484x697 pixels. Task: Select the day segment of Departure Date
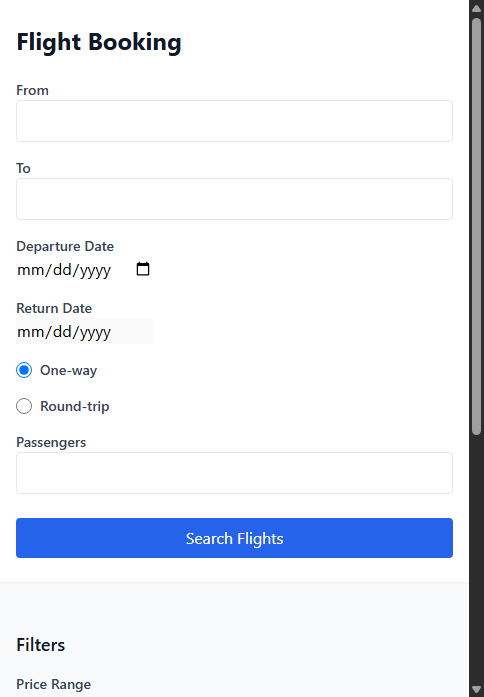[61, 270]
